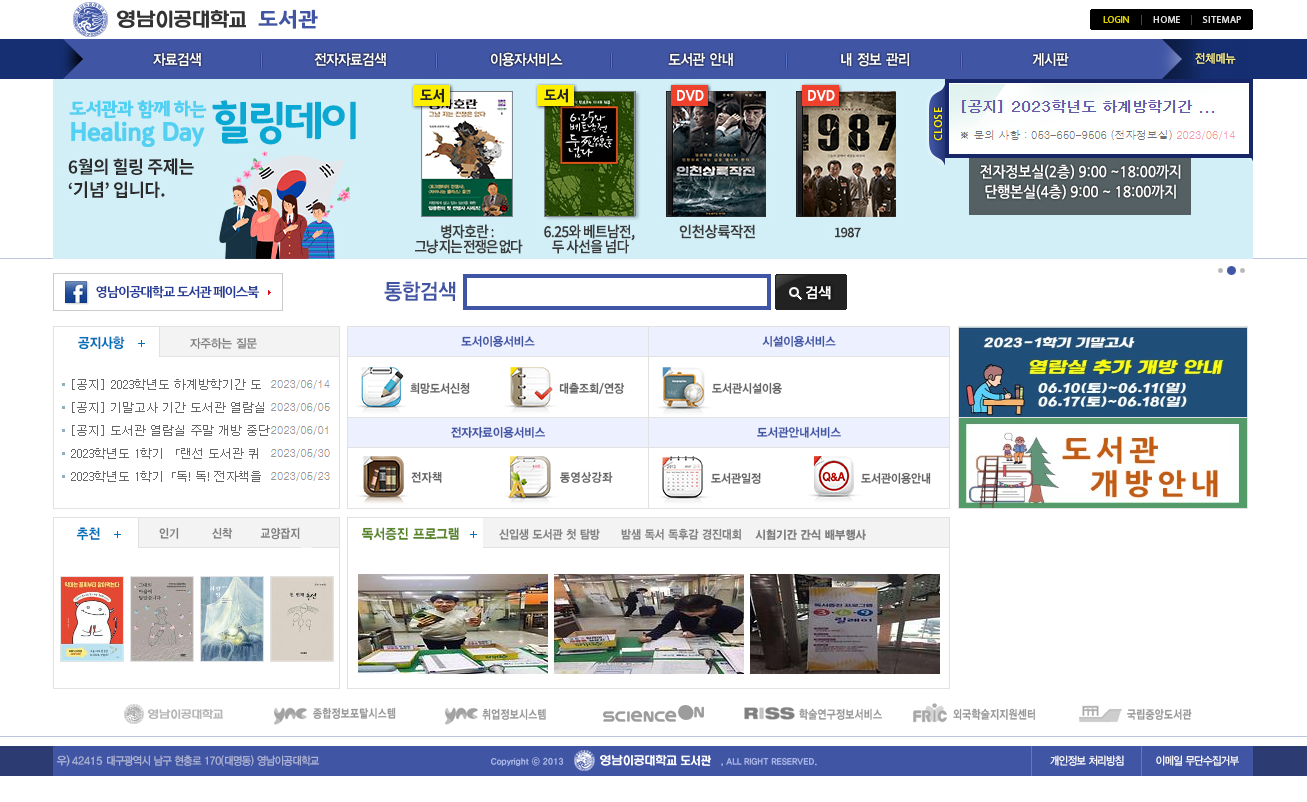Image resolution: width=1307 pixels, height=802 pixels.
Task: Open the library Facebook page icon
Action: pyautogui.click(x=76, y=292)
